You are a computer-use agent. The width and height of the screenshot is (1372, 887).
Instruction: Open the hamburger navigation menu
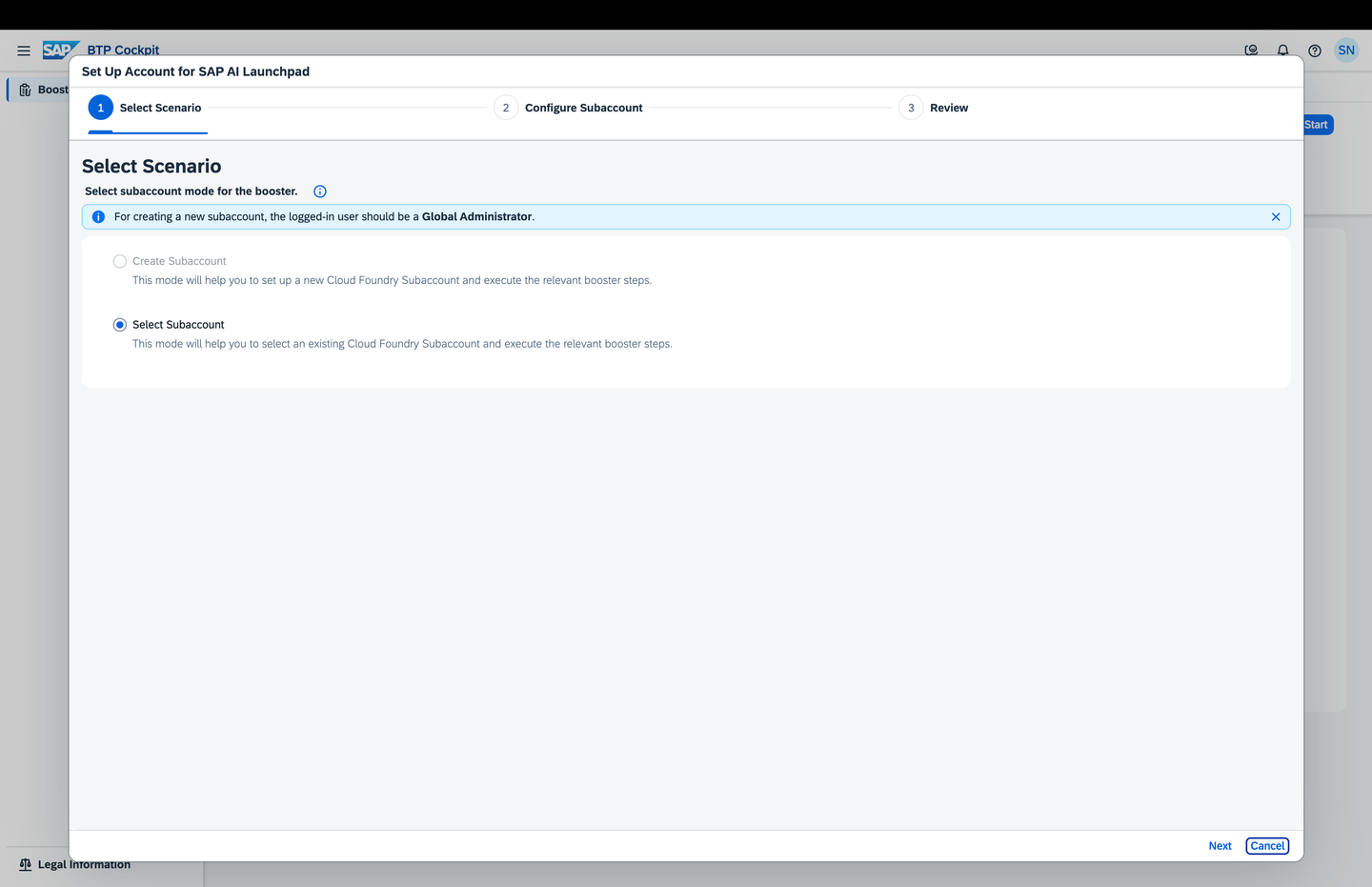click(24, 50)
